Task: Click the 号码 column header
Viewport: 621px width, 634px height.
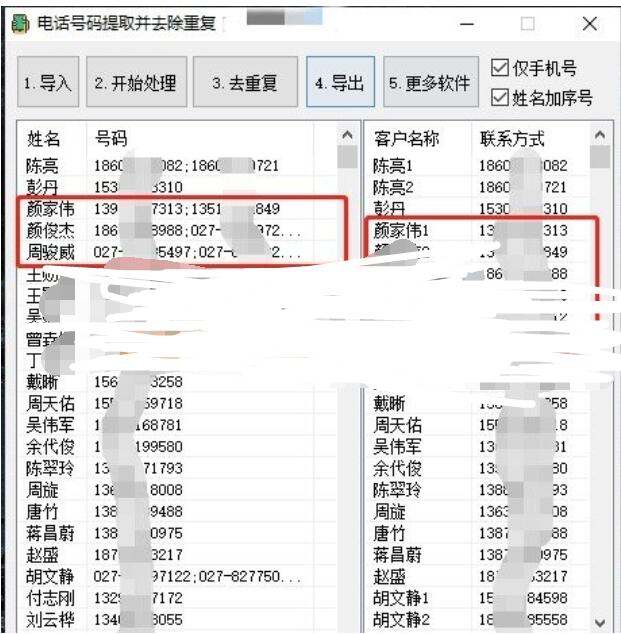Action: click(110, 138)
